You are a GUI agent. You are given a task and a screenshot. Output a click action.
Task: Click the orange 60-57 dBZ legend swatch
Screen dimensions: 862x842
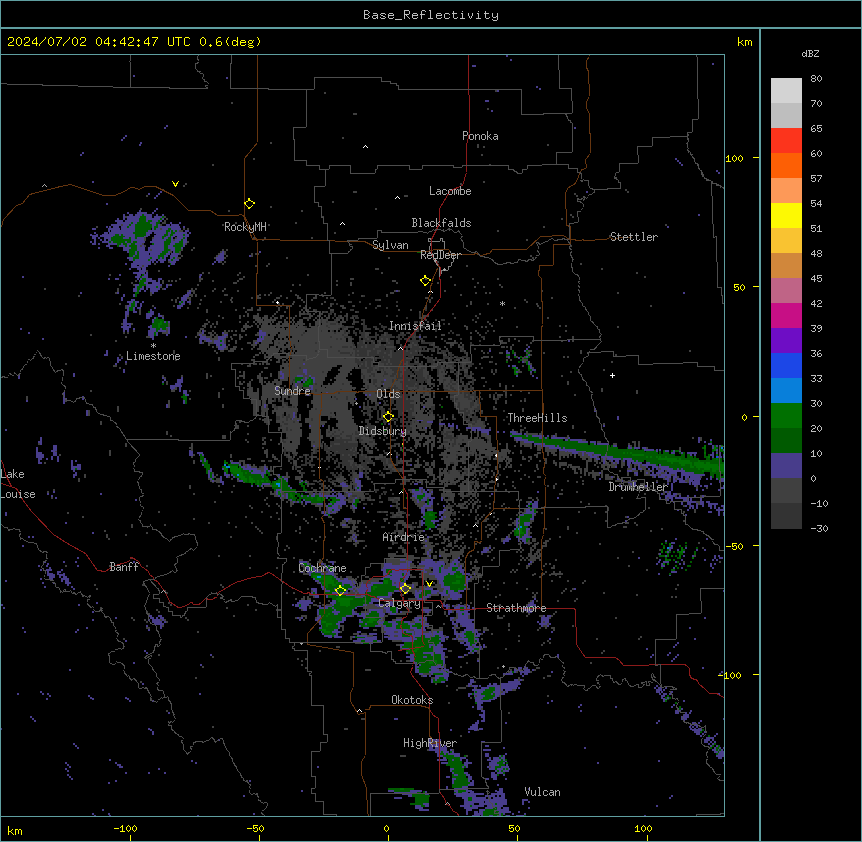pyautogui.click(x=786, y=166)
